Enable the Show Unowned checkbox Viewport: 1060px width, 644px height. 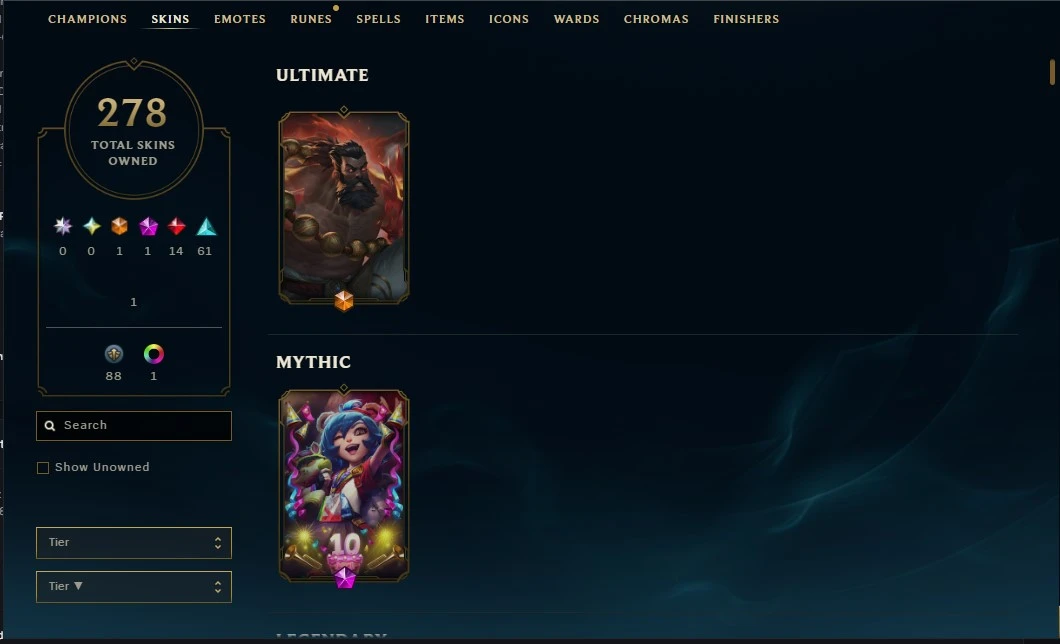click(x=43, y=468)
